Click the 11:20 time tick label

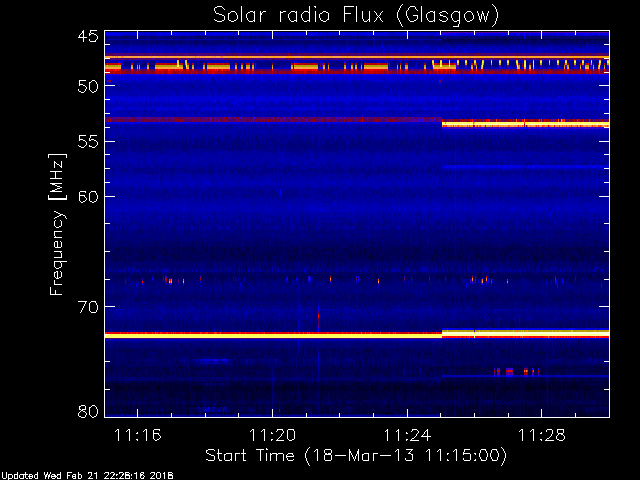(x=272, y=435)
